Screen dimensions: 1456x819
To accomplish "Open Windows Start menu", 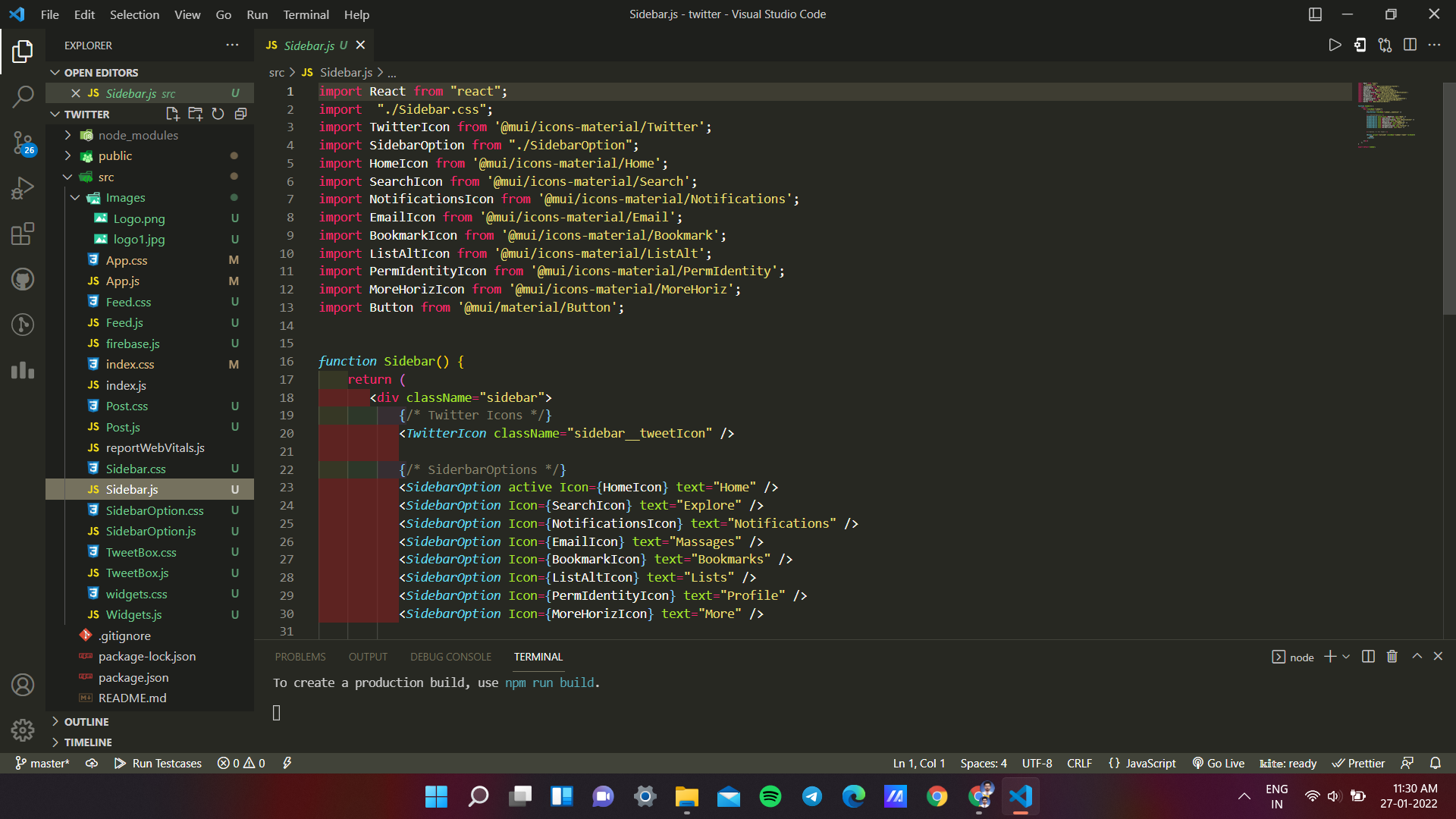I will tap(436, 796).
